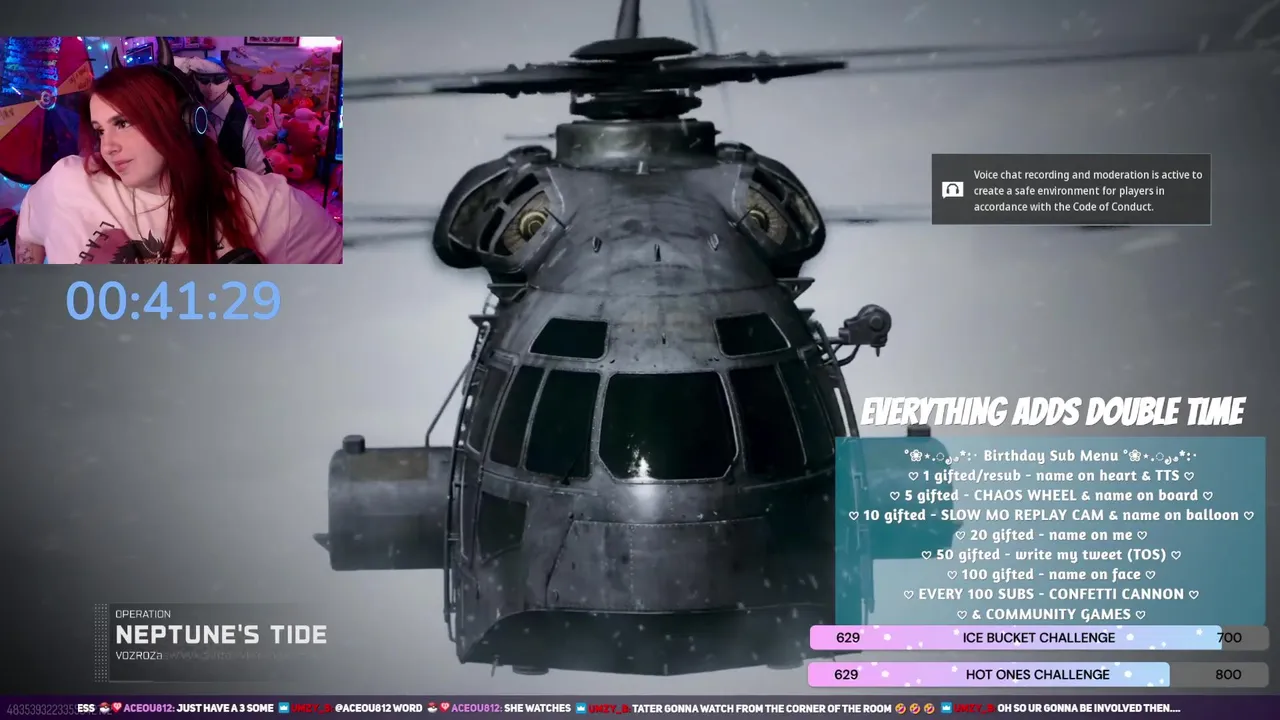This screenshot has width=1280, height=720.
Task: Click the '20 gifted - name on me' line
Action: (1051, 535)
